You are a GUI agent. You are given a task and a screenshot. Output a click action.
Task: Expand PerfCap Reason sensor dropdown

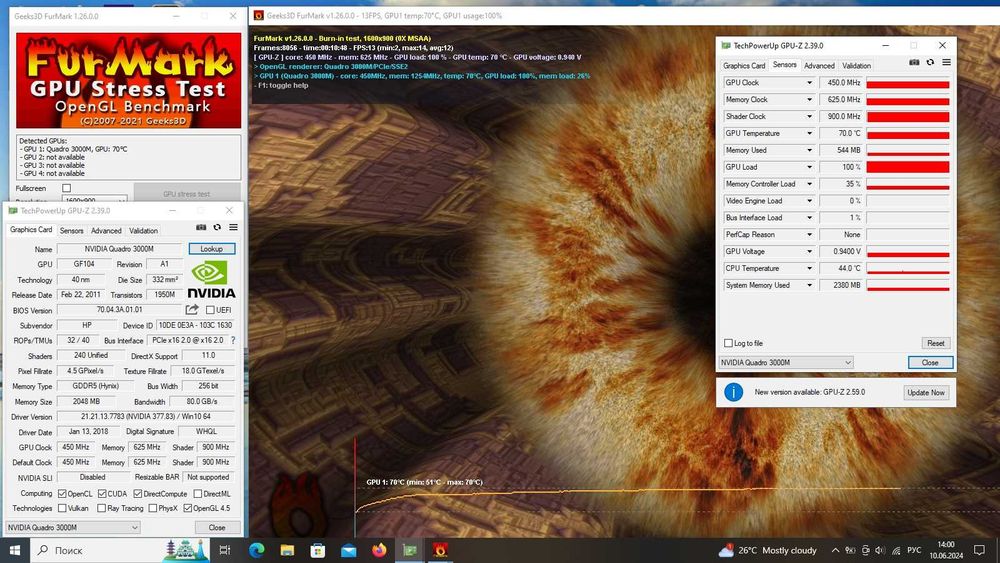point(809,235)
